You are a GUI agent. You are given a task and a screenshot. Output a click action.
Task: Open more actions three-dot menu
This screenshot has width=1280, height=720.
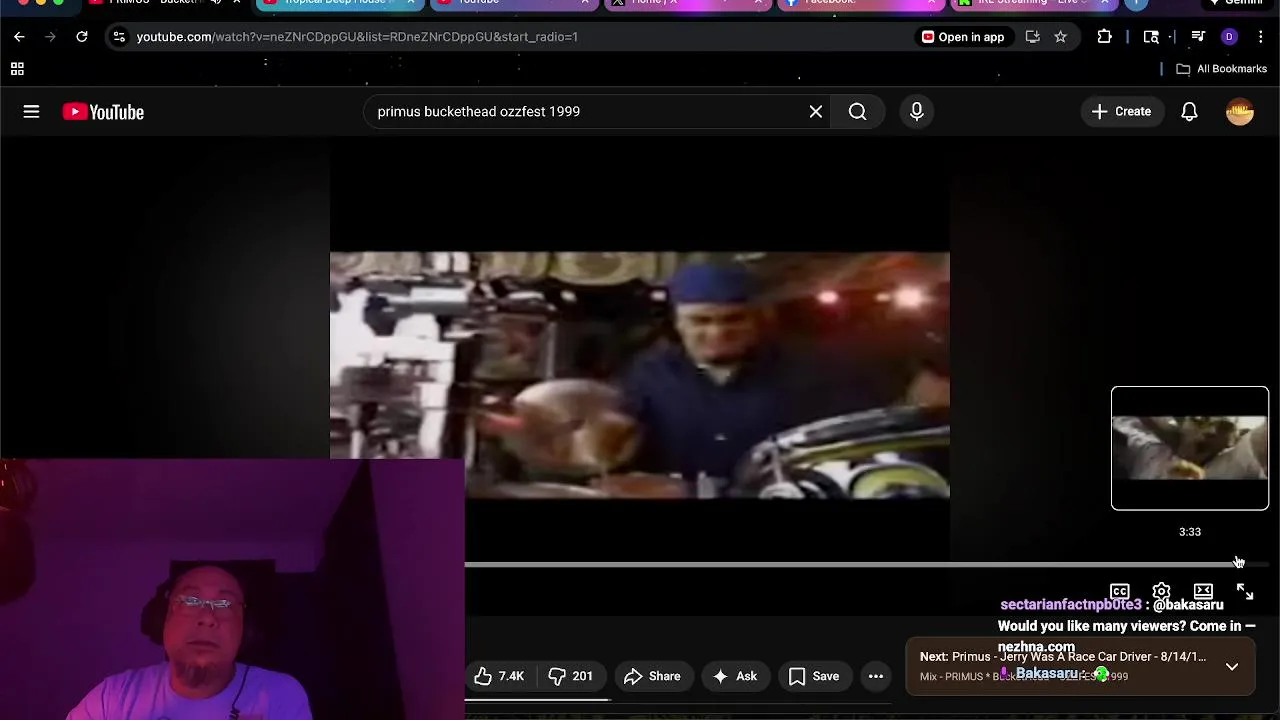click(x=876, y=677)
